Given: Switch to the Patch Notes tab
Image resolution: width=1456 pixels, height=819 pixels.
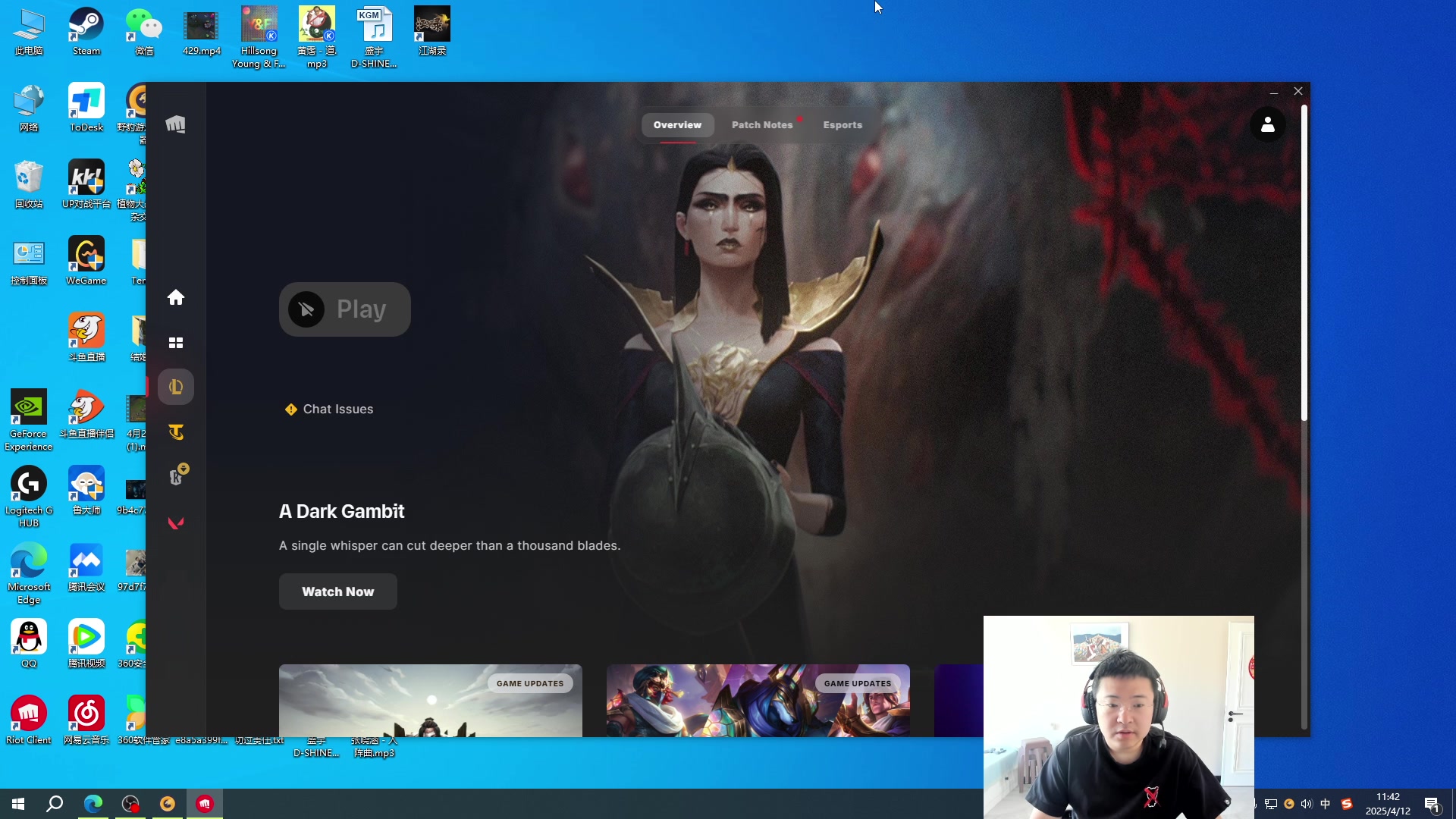Looking at the screenshot, I should click(x=762, y=125).
